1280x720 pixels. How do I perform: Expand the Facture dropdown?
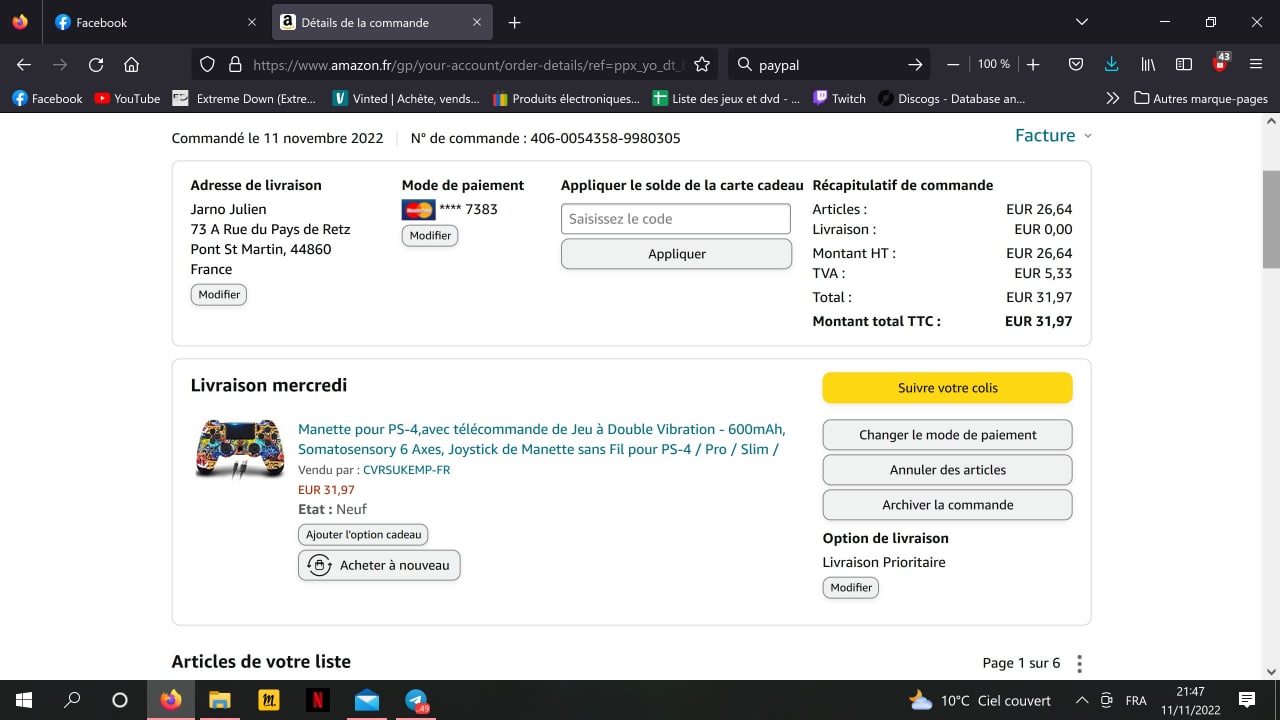pyautogui.click(x=1053, y=136)
